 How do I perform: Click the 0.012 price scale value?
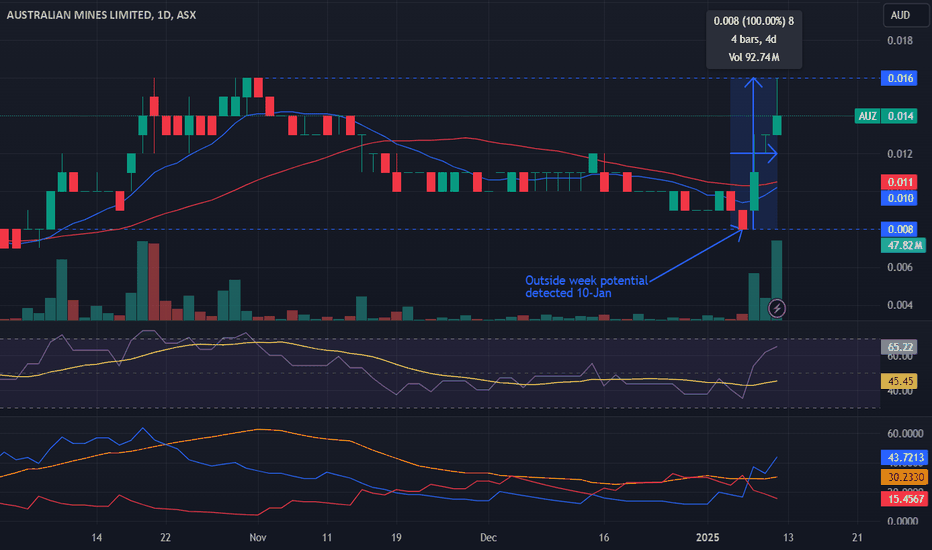pyautogui.click(x=899, y=154)
